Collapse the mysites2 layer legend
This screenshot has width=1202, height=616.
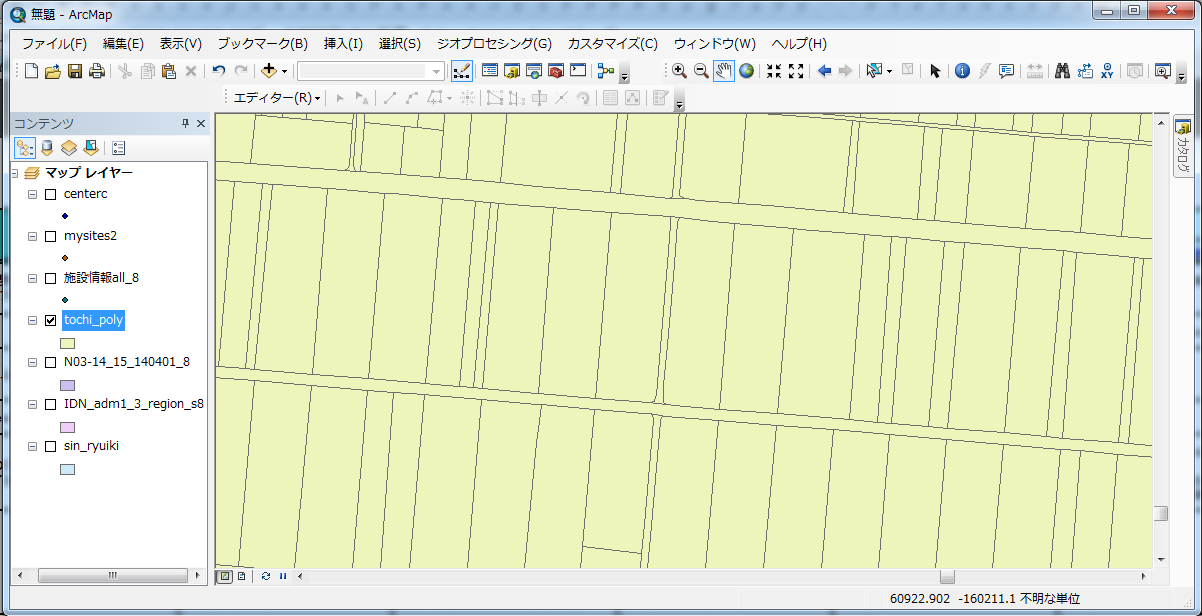(32, 236)
